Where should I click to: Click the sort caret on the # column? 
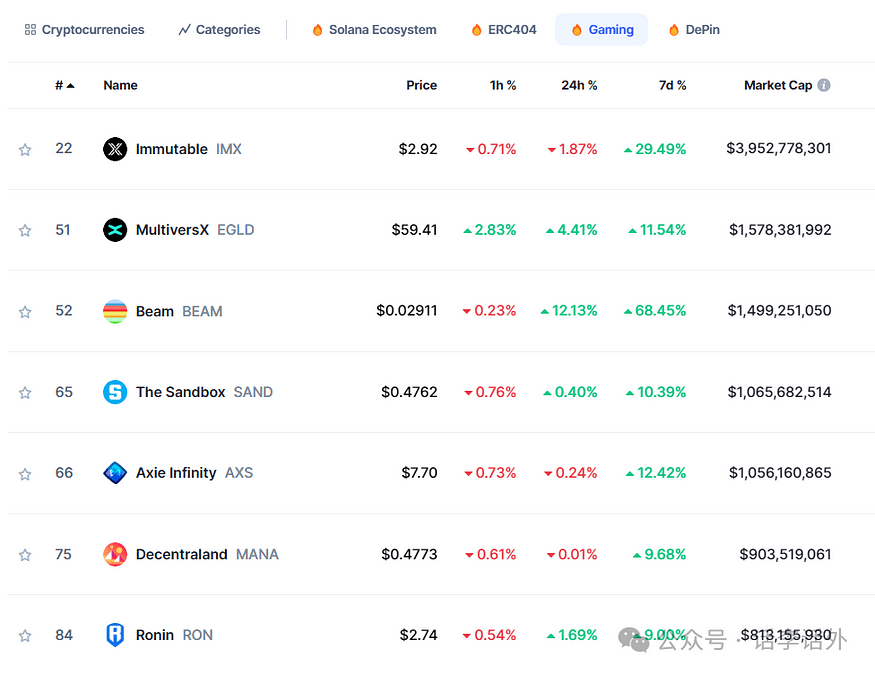pyautogui.click(x=69, y=85)
